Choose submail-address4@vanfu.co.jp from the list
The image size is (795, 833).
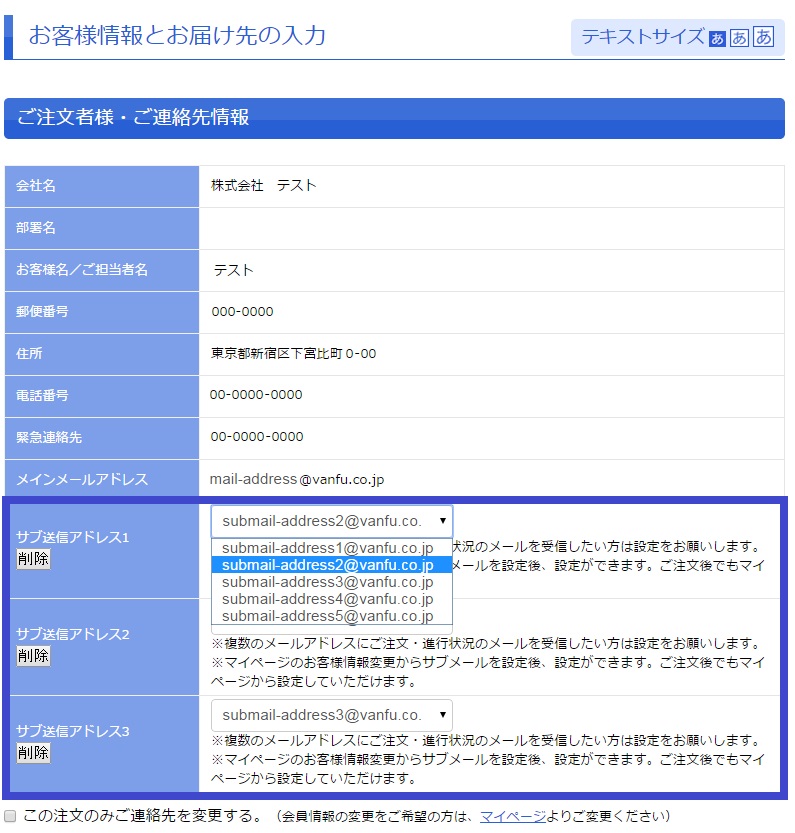[332, 599]
